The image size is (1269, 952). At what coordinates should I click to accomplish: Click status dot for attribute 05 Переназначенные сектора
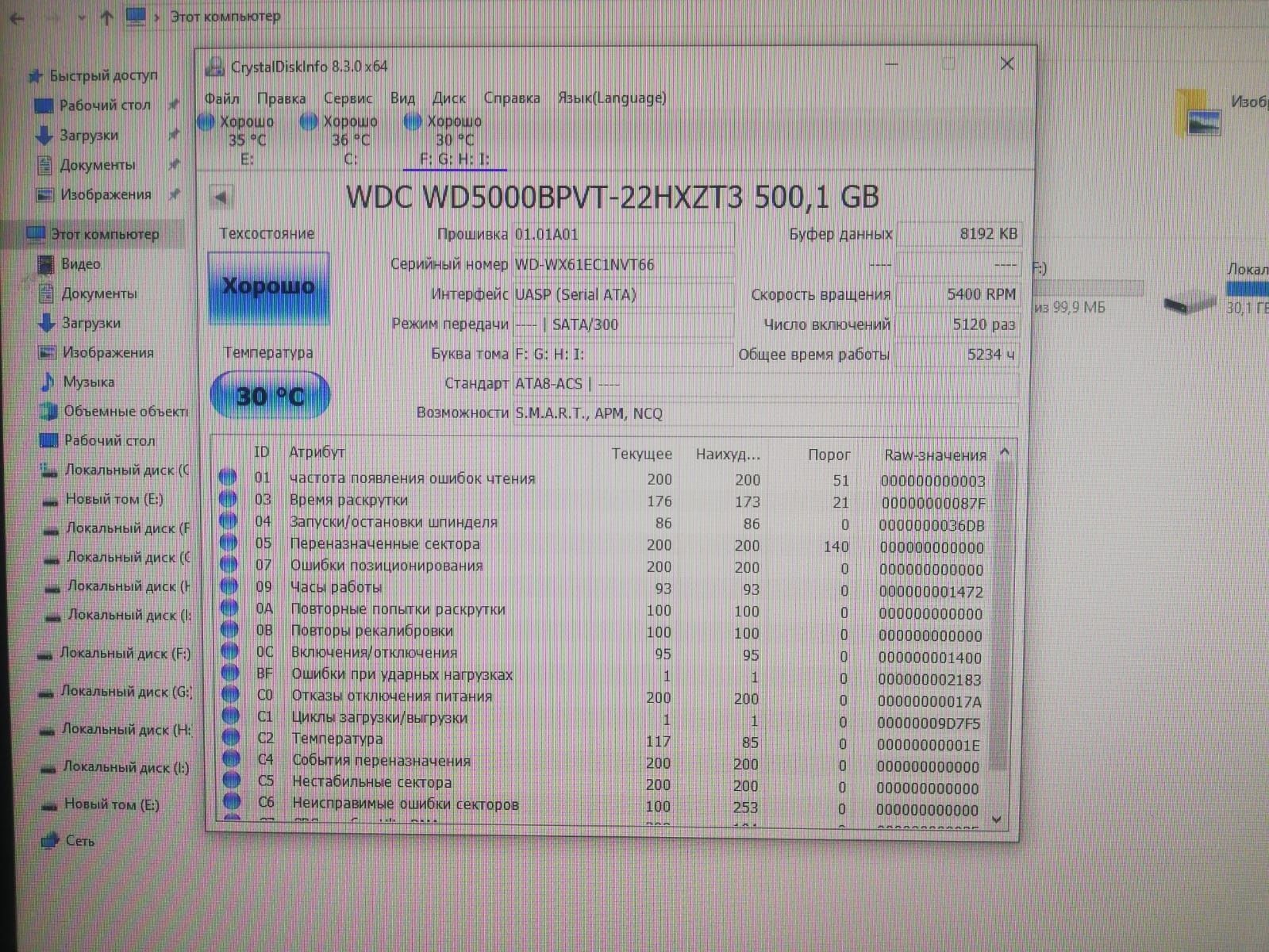pos(229,543)
